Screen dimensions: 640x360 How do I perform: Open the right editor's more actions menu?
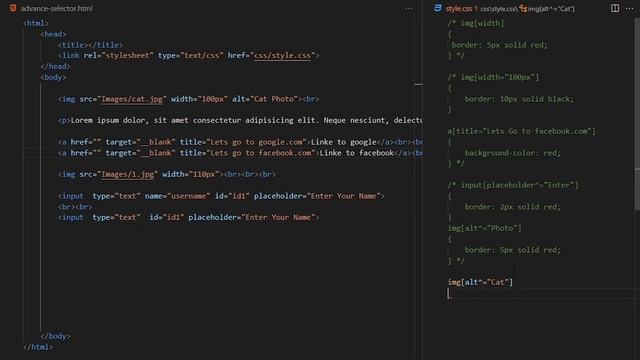[630, 8]
